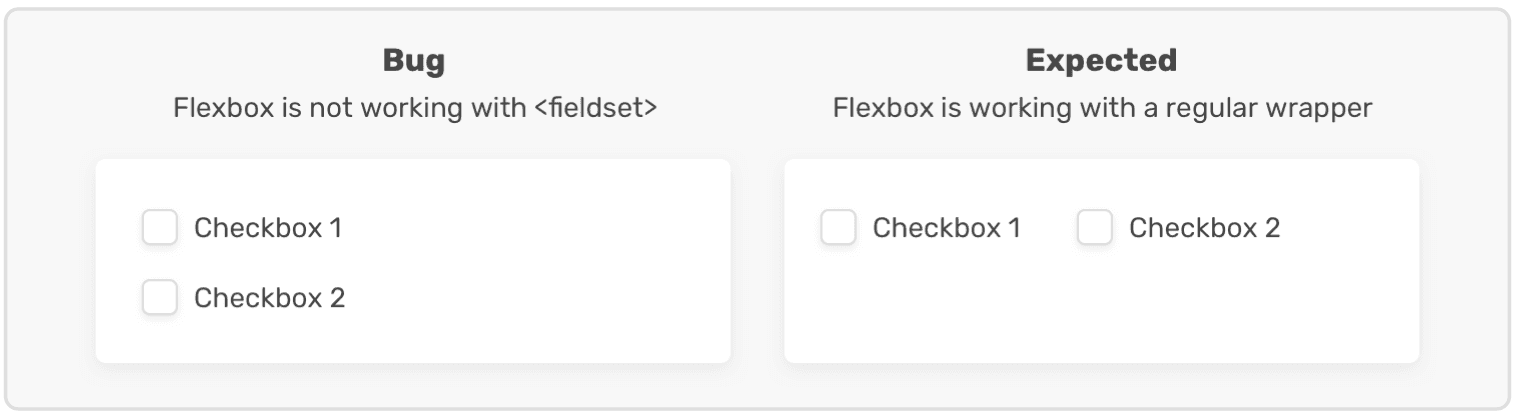Check Checkbox 1 in the Bug panel
1518x420 pixels.
point(160,228)
